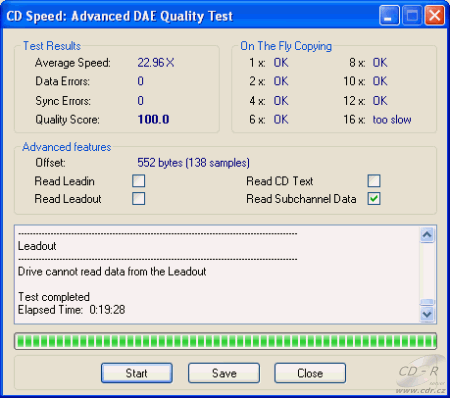Click the 10 x OK result
The height and width of the screenshot is (398, 450).
click(x=380, y=81)
